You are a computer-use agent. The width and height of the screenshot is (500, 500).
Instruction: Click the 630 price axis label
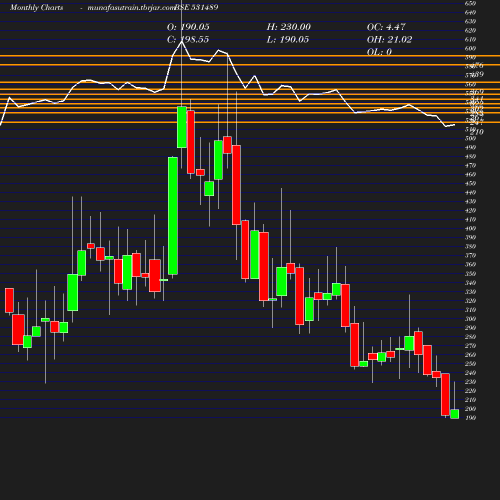pyautogui.click(x=470, y=22)
